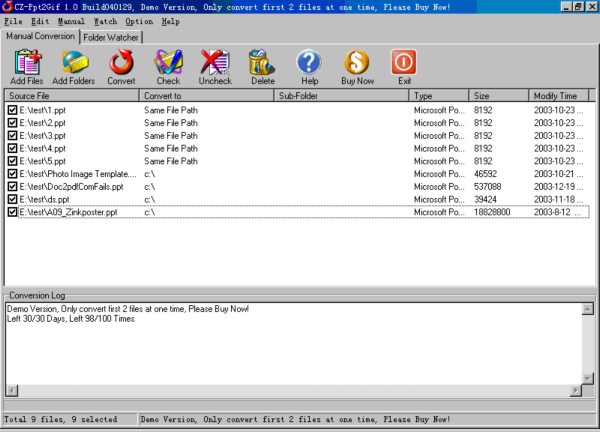Open the File menu
600x432 pixels.
[x=13, y=20]
